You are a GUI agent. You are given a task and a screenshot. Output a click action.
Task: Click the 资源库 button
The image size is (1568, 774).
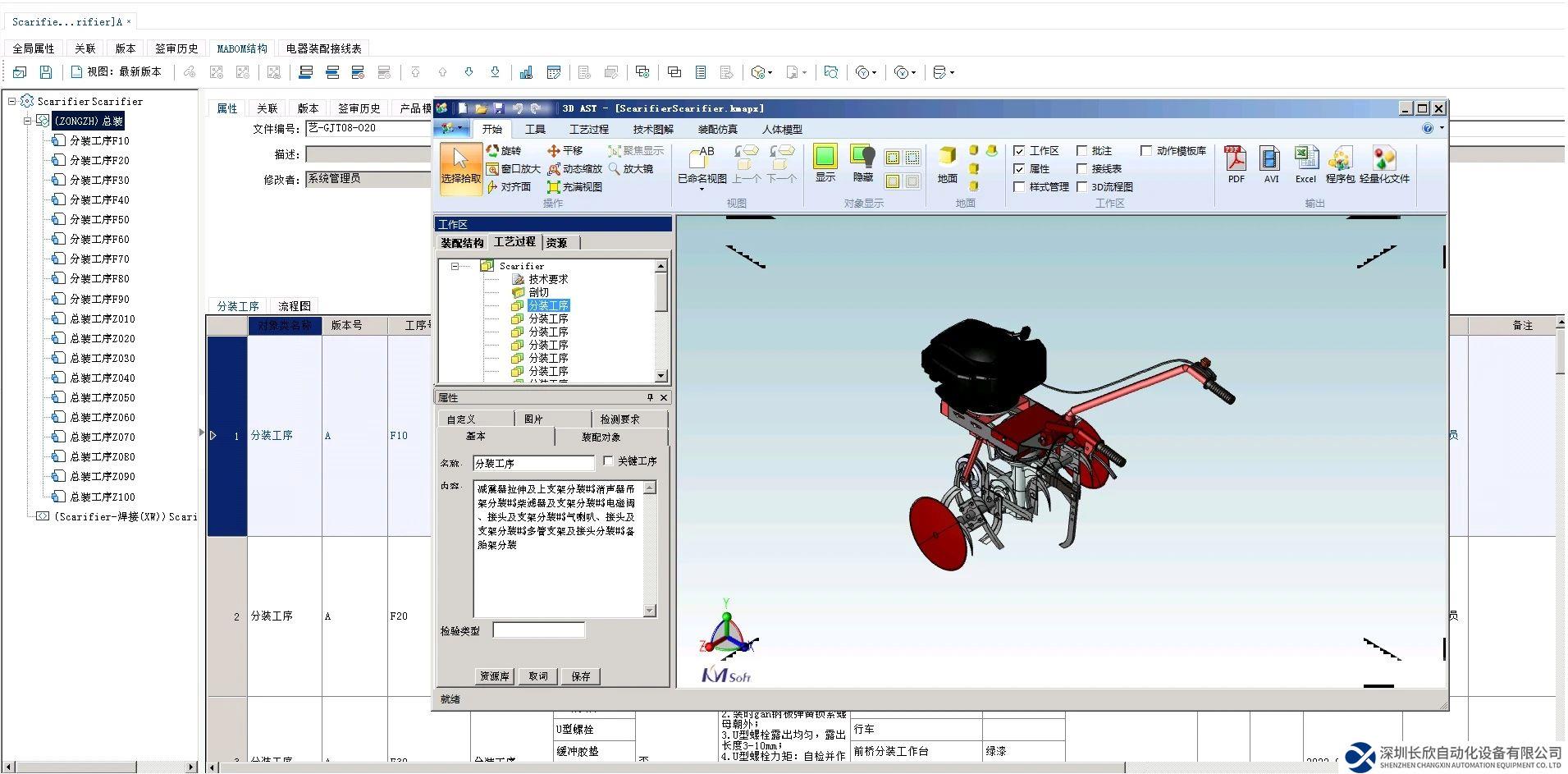pos(495,676)
